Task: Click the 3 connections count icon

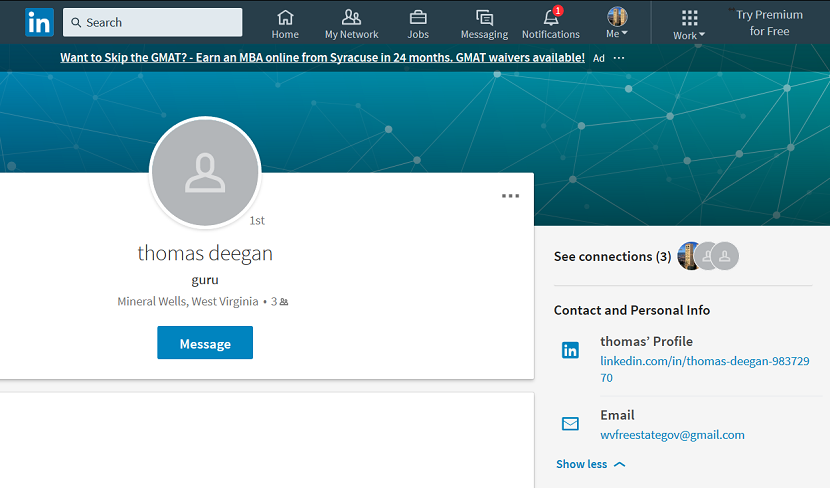Action: 284,302
